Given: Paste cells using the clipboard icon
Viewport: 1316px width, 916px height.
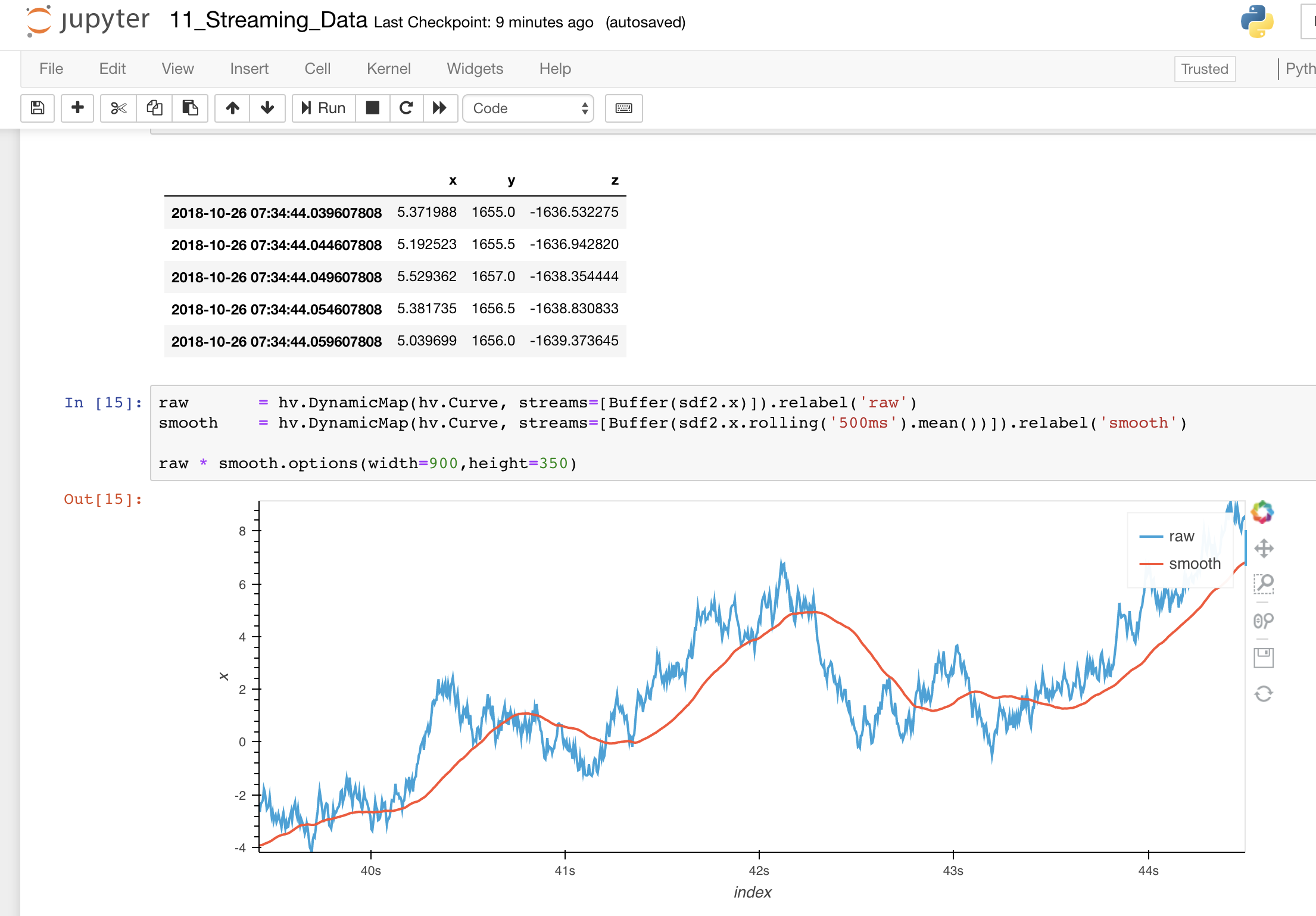Looking at the screenshot, I should pyautogui.click(x=190, y=108).
